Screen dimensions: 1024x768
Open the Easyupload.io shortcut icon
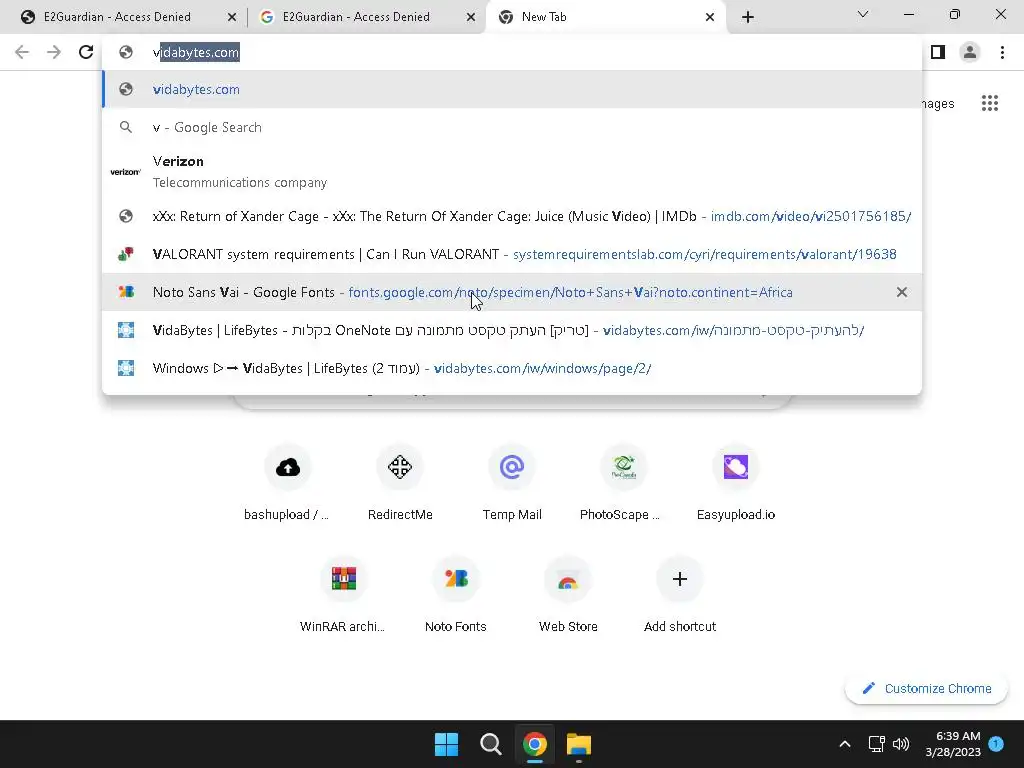pos(736,467)
